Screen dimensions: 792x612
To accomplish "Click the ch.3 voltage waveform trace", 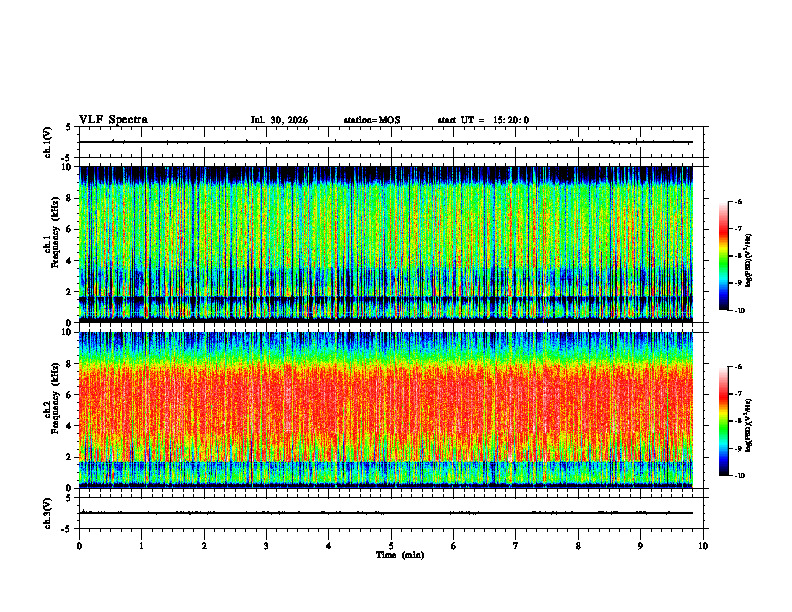I will click(x=386, y=513).
